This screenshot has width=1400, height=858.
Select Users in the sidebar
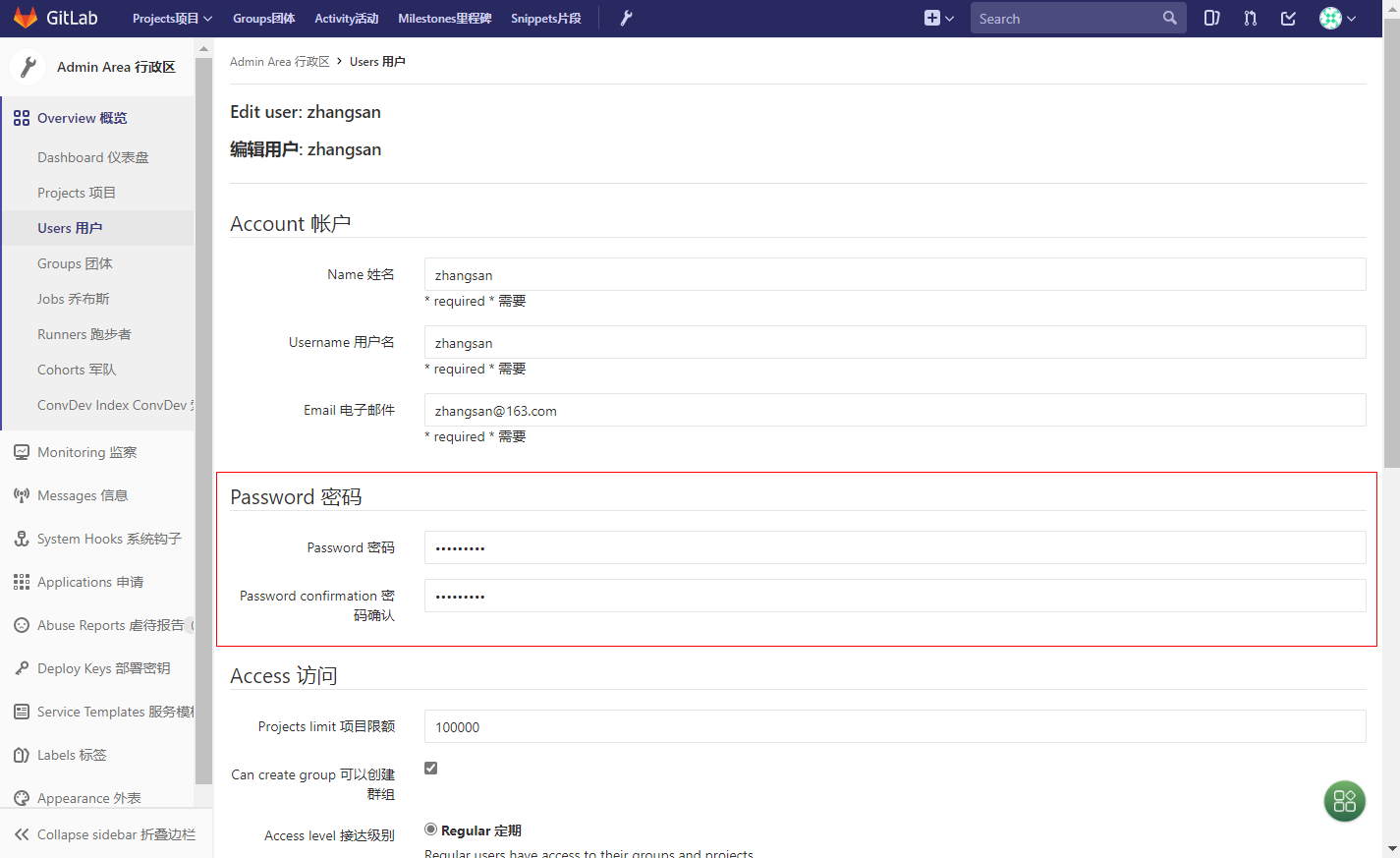coord(70,228)
